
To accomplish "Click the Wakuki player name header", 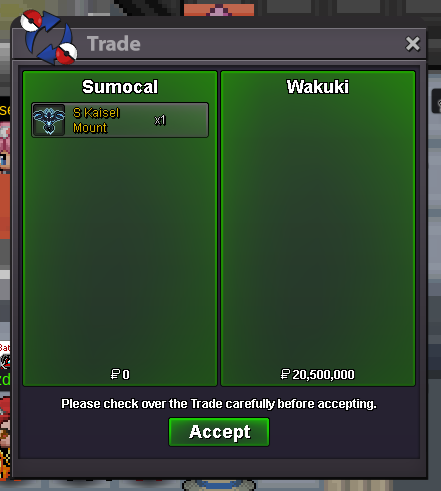I will pos(318,87).
